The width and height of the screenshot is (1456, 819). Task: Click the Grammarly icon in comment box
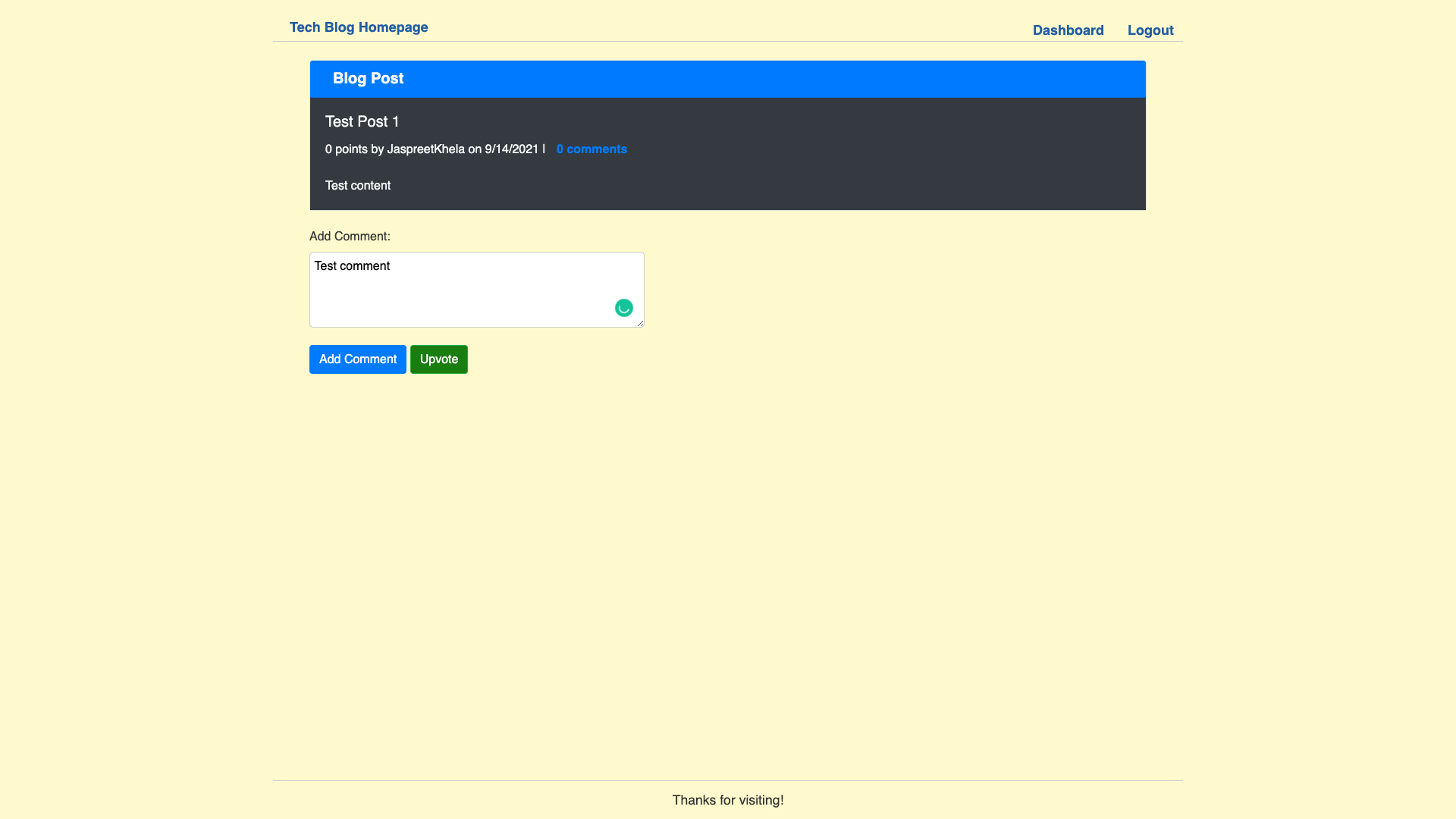[623, 308]
